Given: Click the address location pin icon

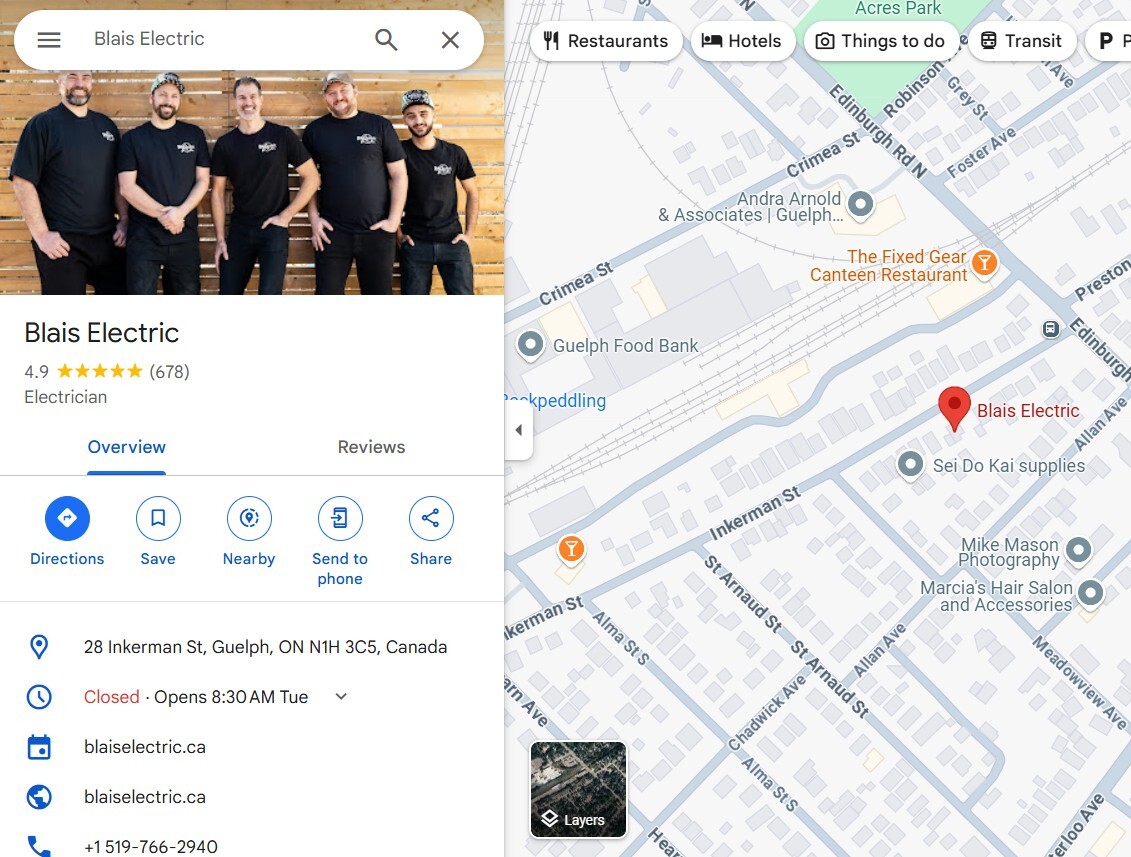Looking at the screenshot, I should coord(39,647).
